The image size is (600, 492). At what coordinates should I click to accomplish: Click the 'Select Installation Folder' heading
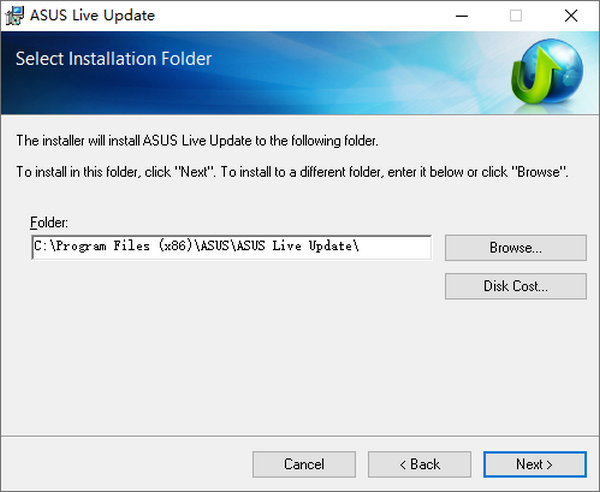click(x=114, y=59)
